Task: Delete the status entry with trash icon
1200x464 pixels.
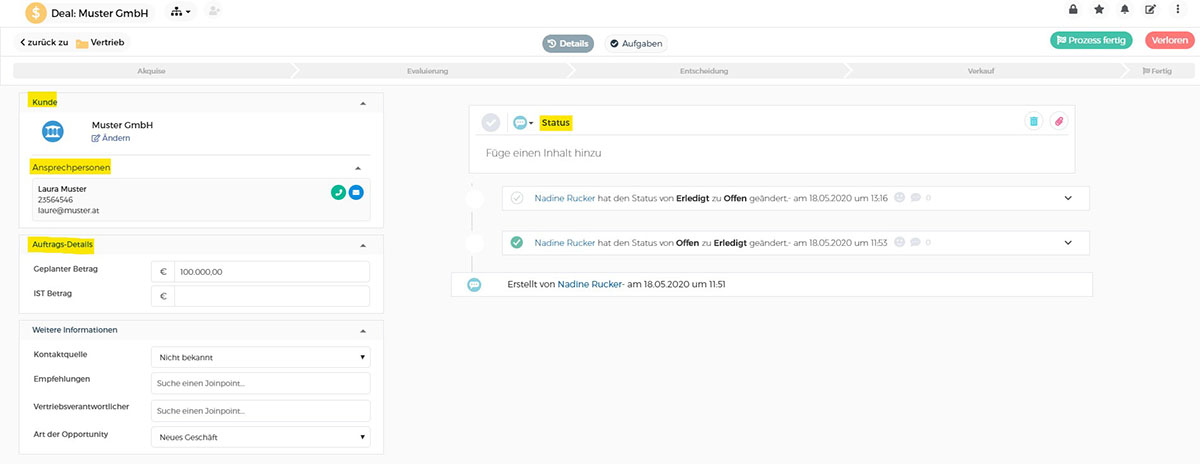Action: pyautogui.click(x=1033, y=121)
